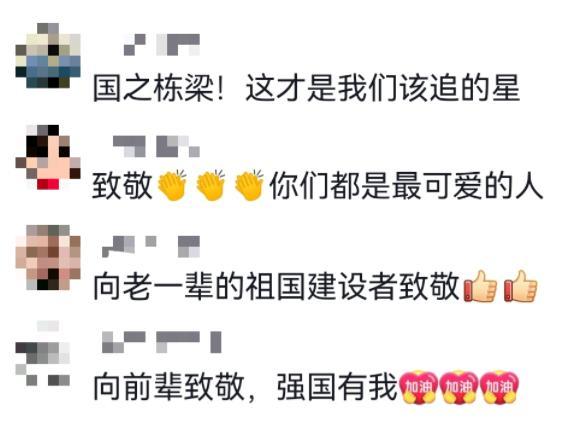Open the second commenter's cartoon avatar
This screenshot has height=435, width=570.
tap(48, 157)
